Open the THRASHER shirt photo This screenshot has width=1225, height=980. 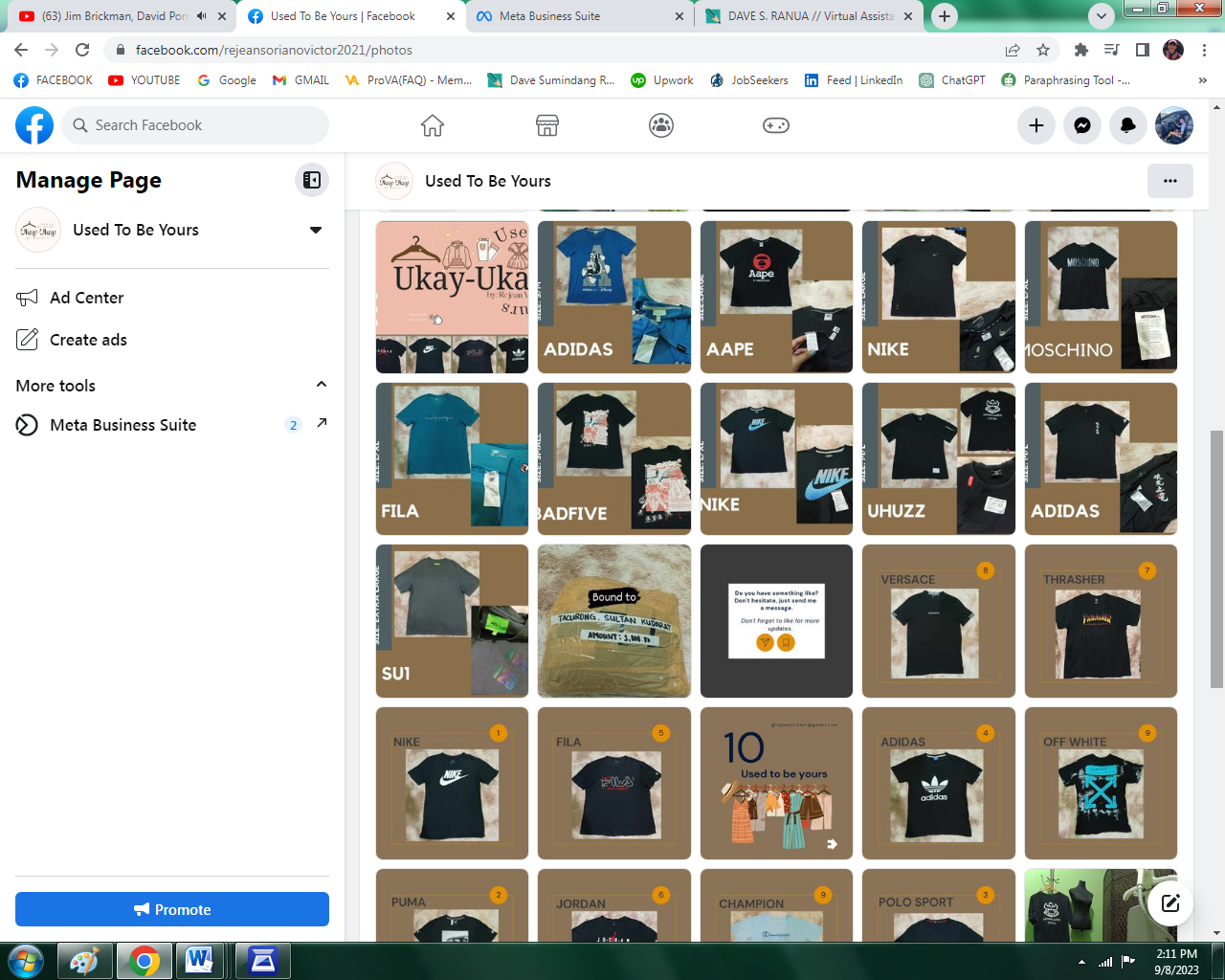click(1101, 621)
